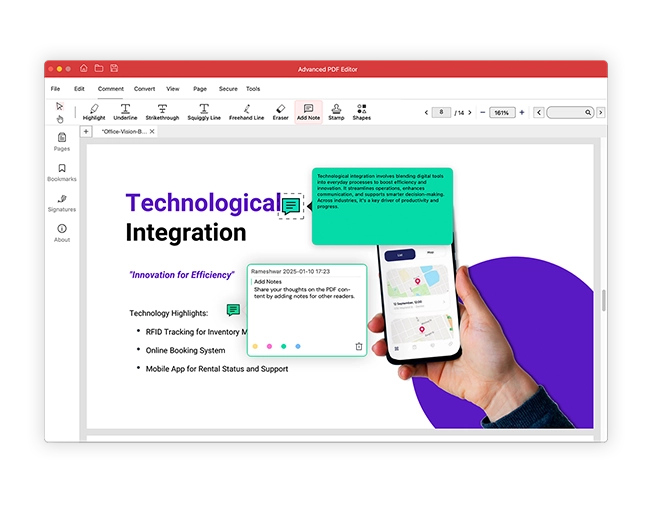Open the File menu
This screenshot has width=652, height=506.
[55, 89]
